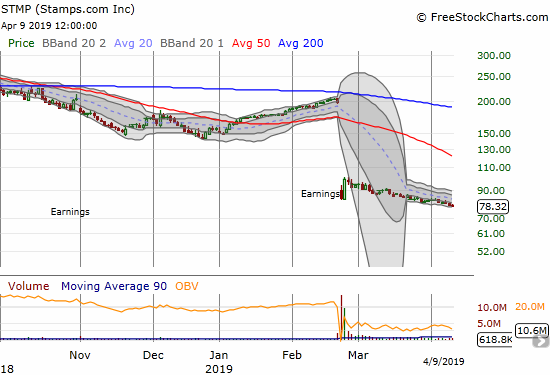The width and height of the screenshot is (550, 375).
Task: Click the tall red volume spike bar
Action: coord(341,317)
